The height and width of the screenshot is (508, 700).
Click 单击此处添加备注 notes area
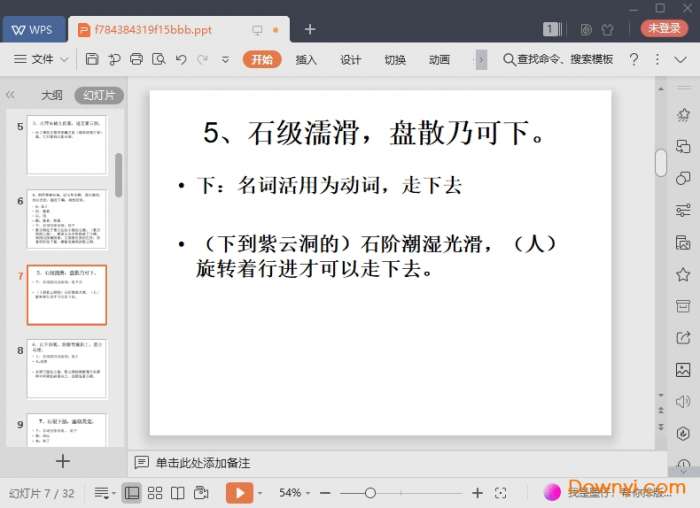(x=203, y=463)
